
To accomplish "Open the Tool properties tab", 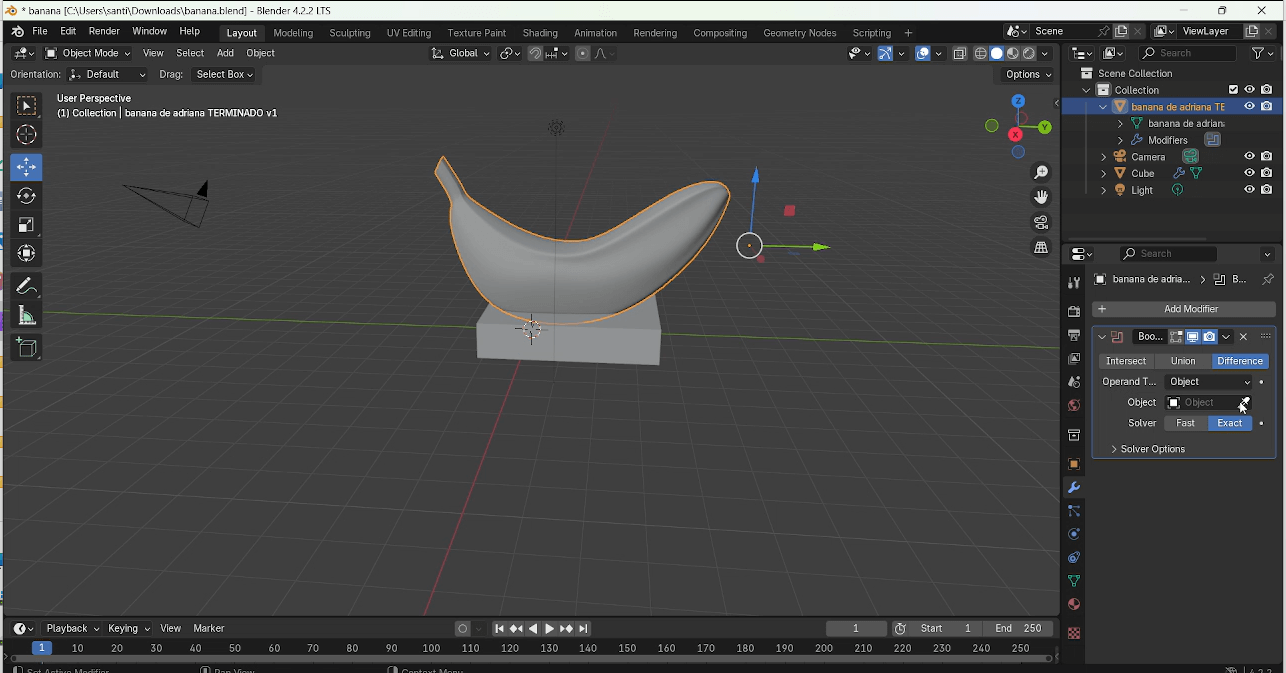I will (x=1074, y=284).
